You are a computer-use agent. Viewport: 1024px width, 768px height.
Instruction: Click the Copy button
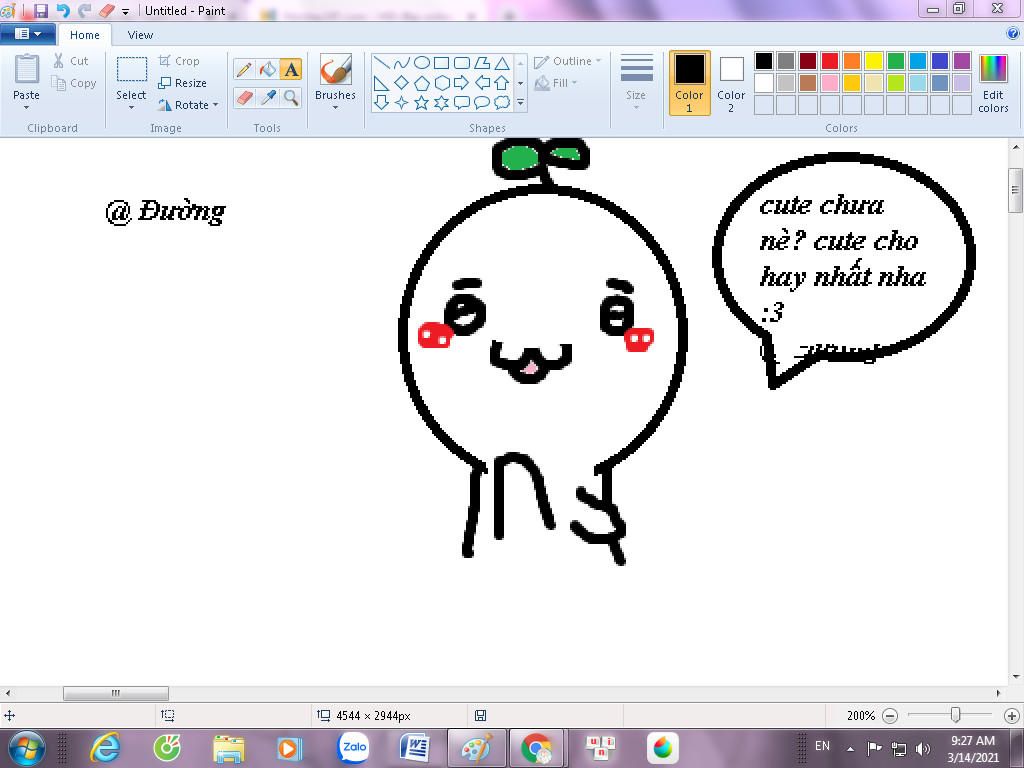pyautogui.click(x=74, y=83)
